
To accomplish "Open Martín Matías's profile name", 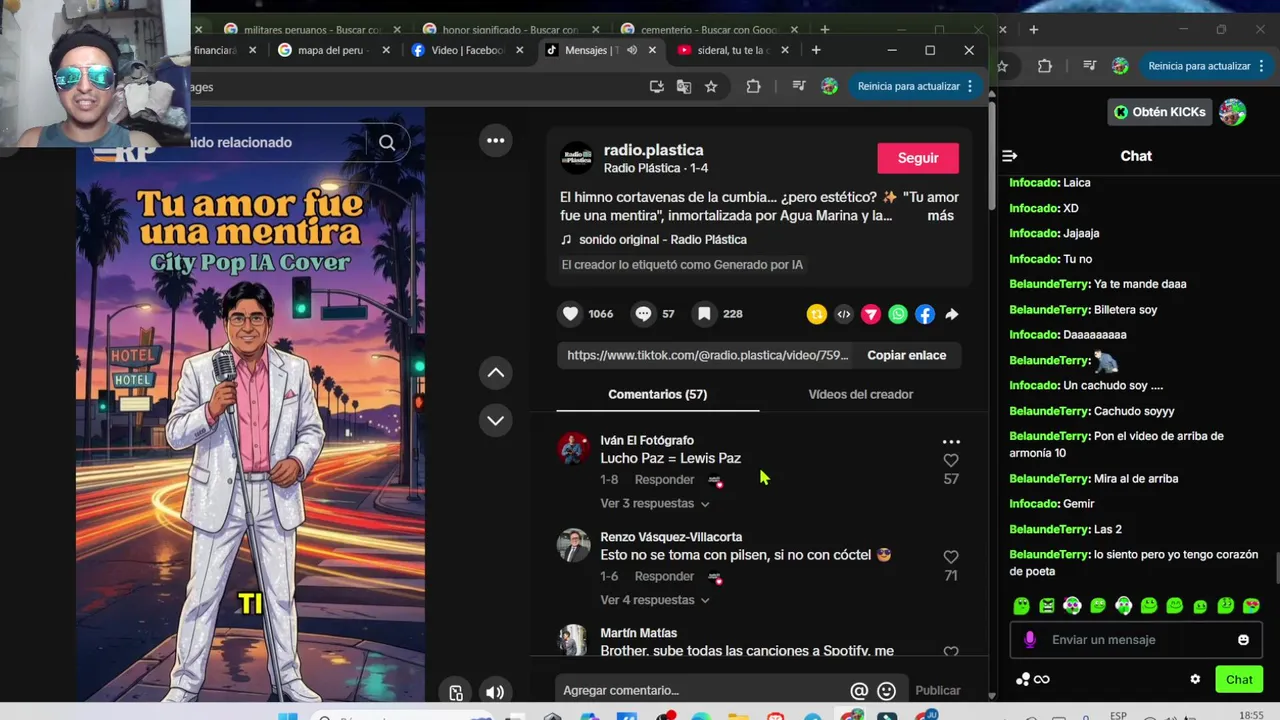I will [x=638, y=633].
